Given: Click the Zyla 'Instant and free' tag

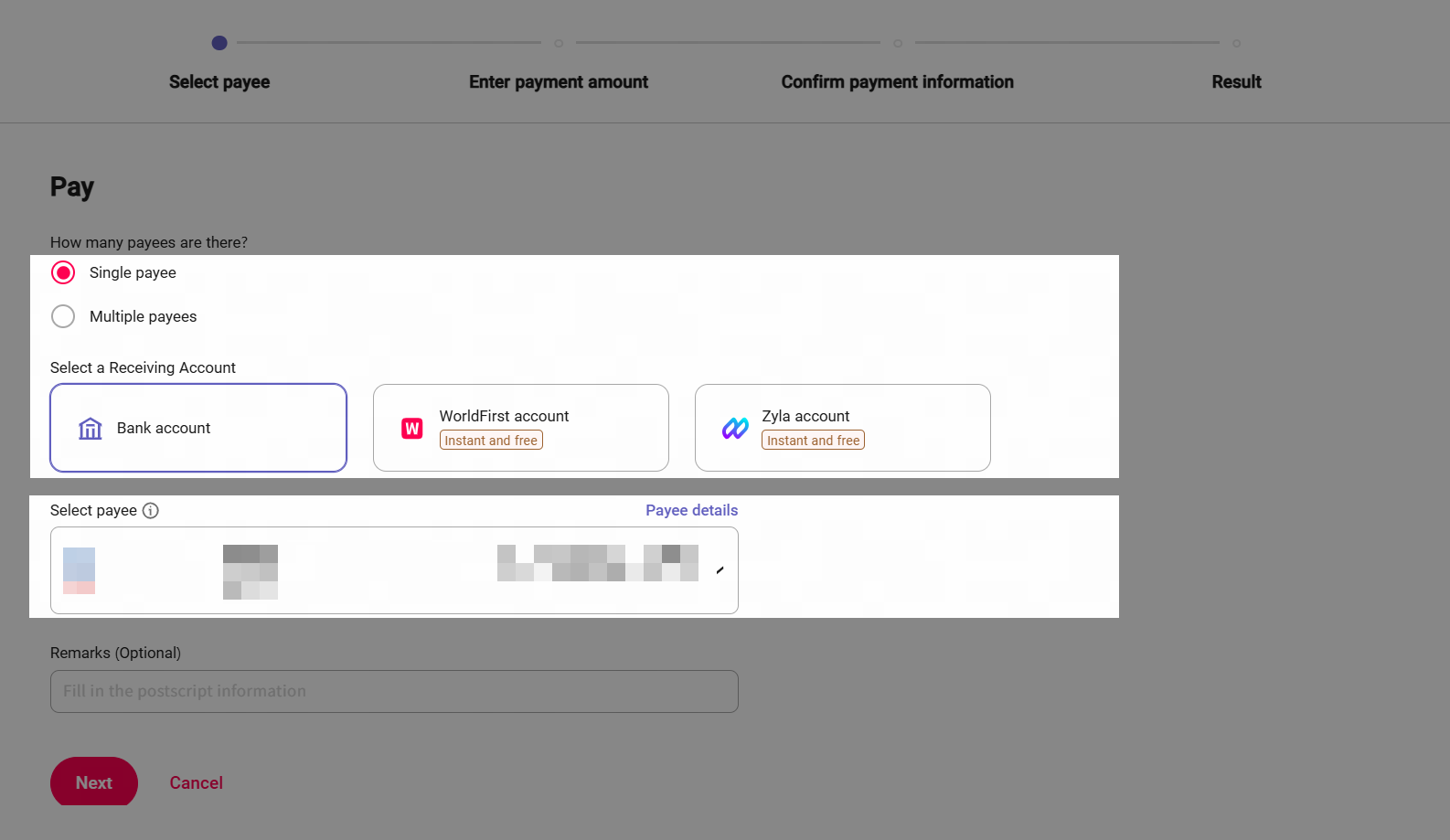Looking at the screenshot, I should [x=814, y=441].
